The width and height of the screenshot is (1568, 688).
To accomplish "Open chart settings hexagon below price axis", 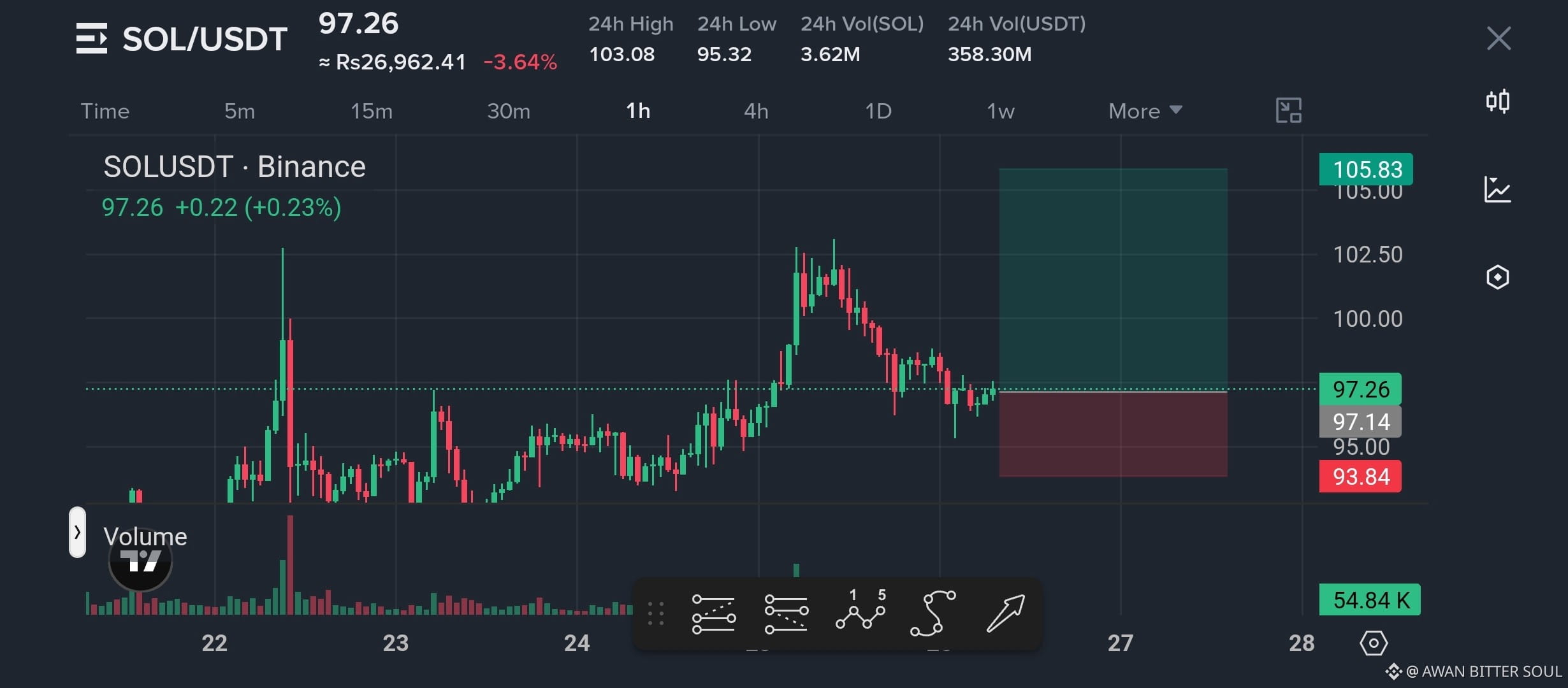I will 1374,643.
